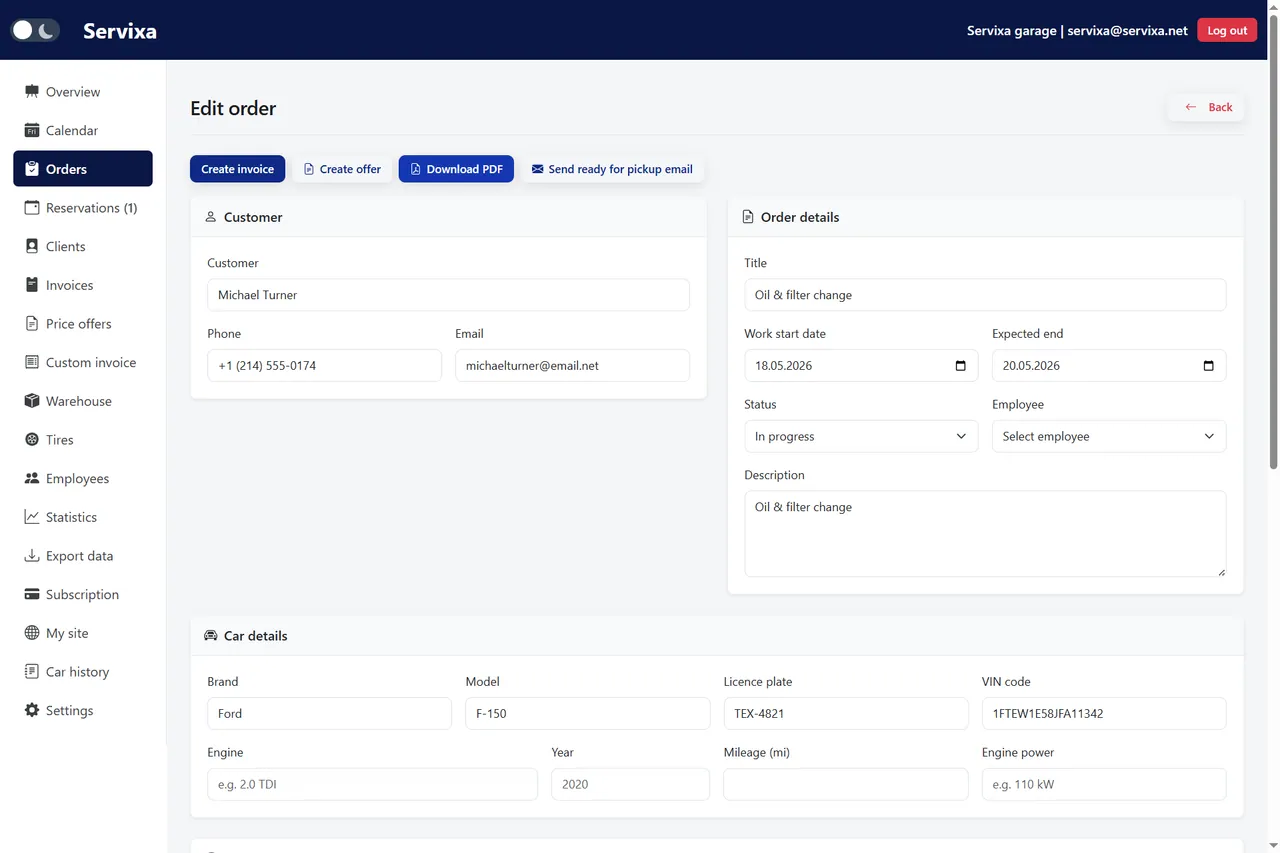Viewport: 1280px width, 853px height.
Task: Click the Custom invoice sidebar icon
Action: tap(32, 362)
